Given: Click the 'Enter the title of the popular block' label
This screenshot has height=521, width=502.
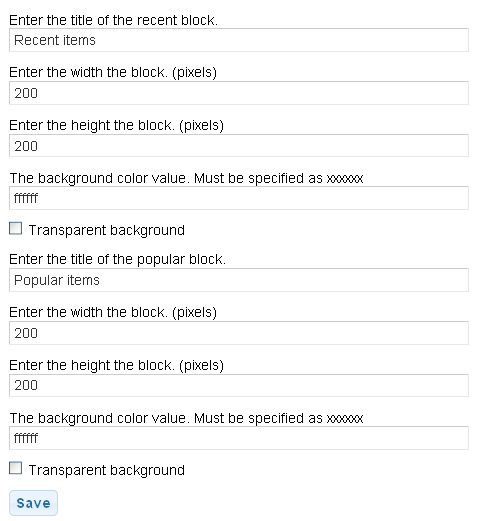Looking at the screenshot, I should point(117,259).
